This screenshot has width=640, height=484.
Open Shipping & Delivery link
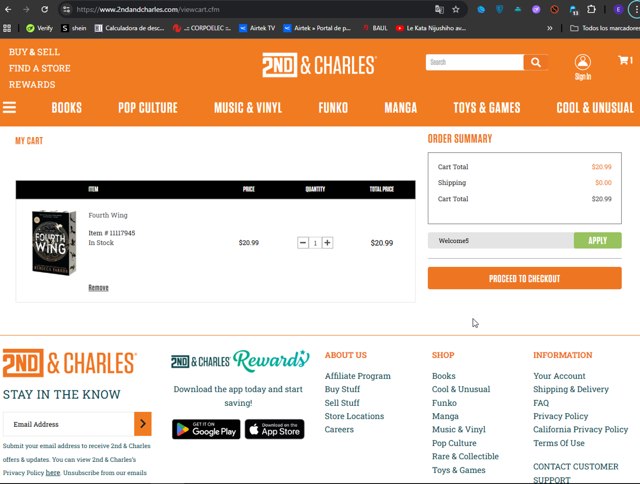point(571,389)
